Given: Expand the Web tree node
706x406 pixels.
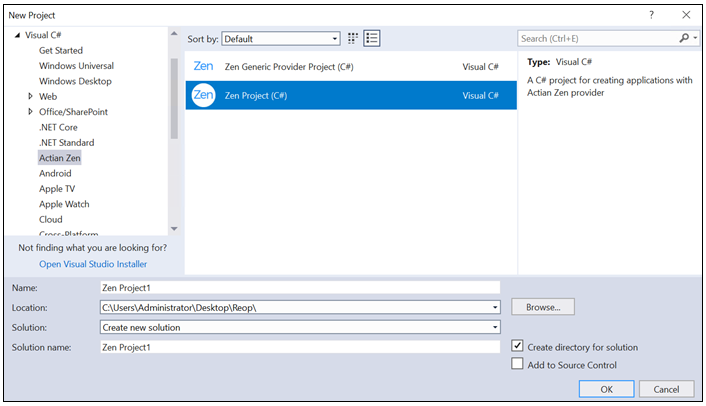Looking at the screenshot, I should 30,96.
